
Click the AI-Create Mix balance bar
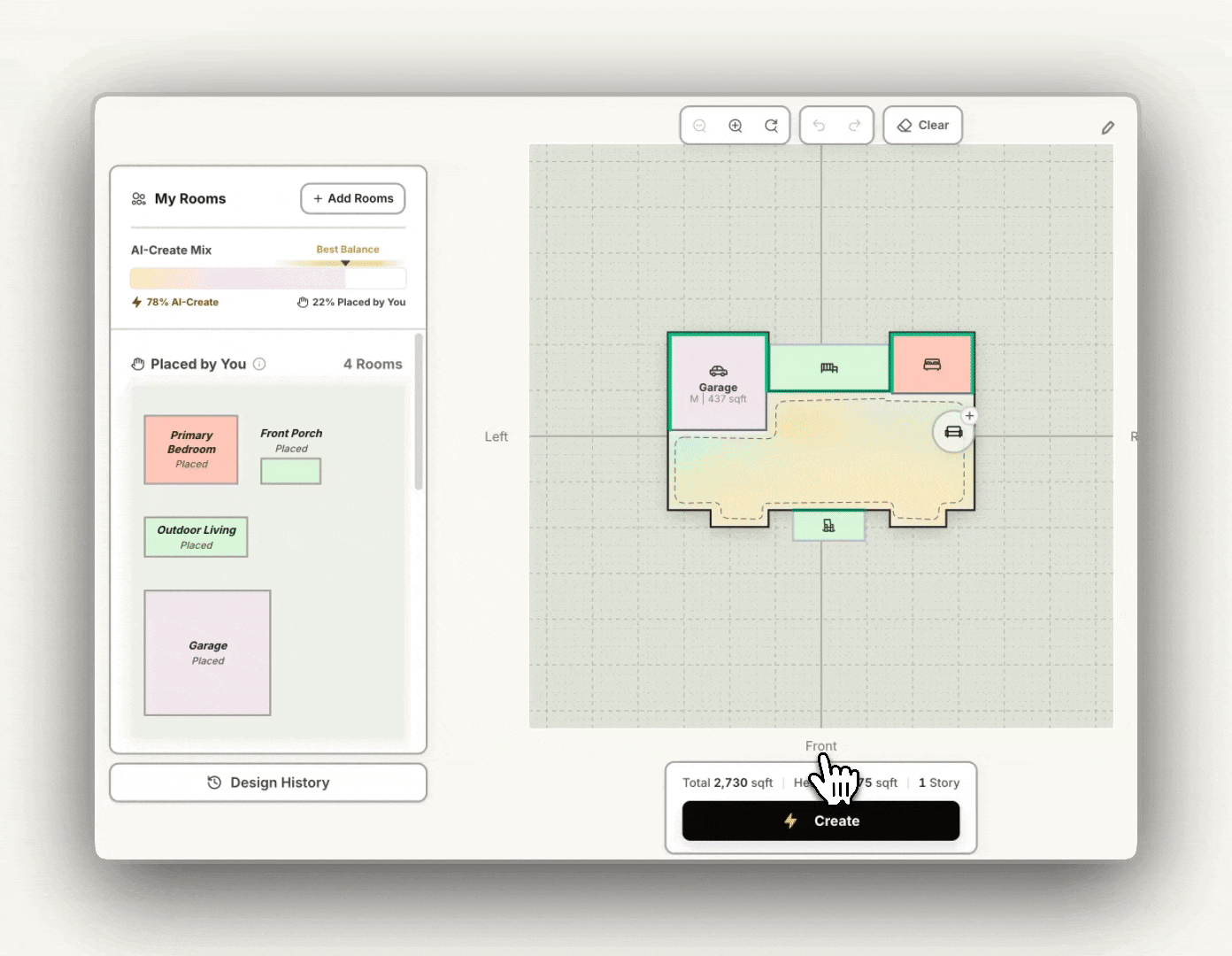click(268, 278)
